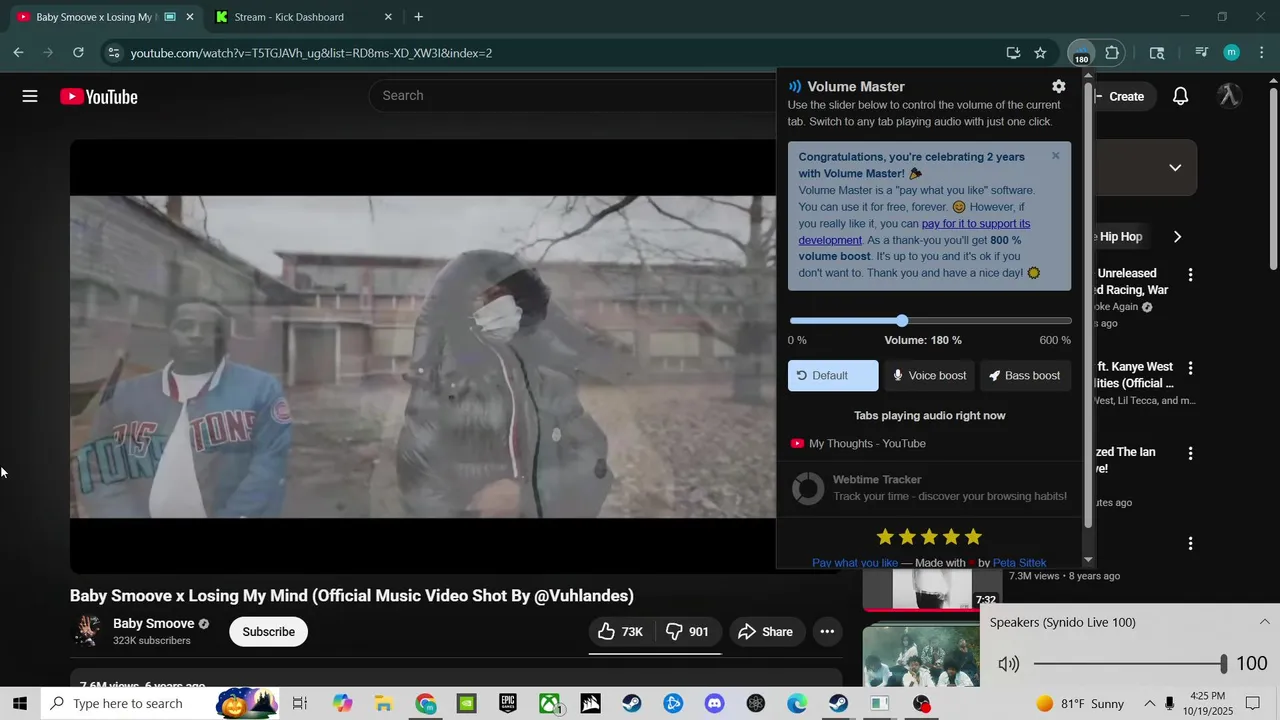Open more actions ellipsis beside Share

(x=827, y=631)
